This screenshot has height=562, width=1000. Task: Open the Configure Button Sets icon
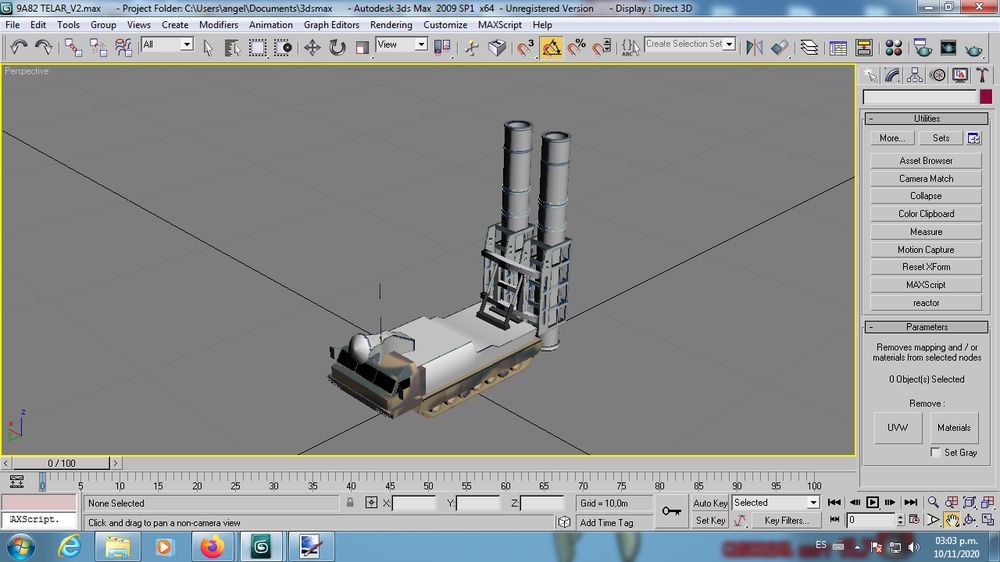[974, 138]
